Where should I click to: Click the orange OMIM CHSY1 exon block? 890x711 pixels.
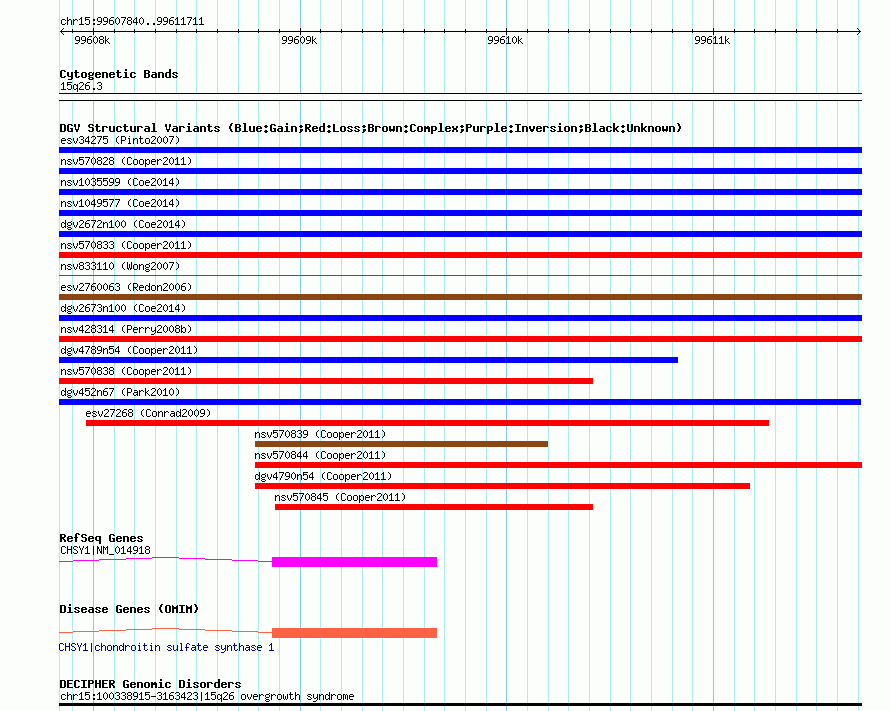click(354, 633)
